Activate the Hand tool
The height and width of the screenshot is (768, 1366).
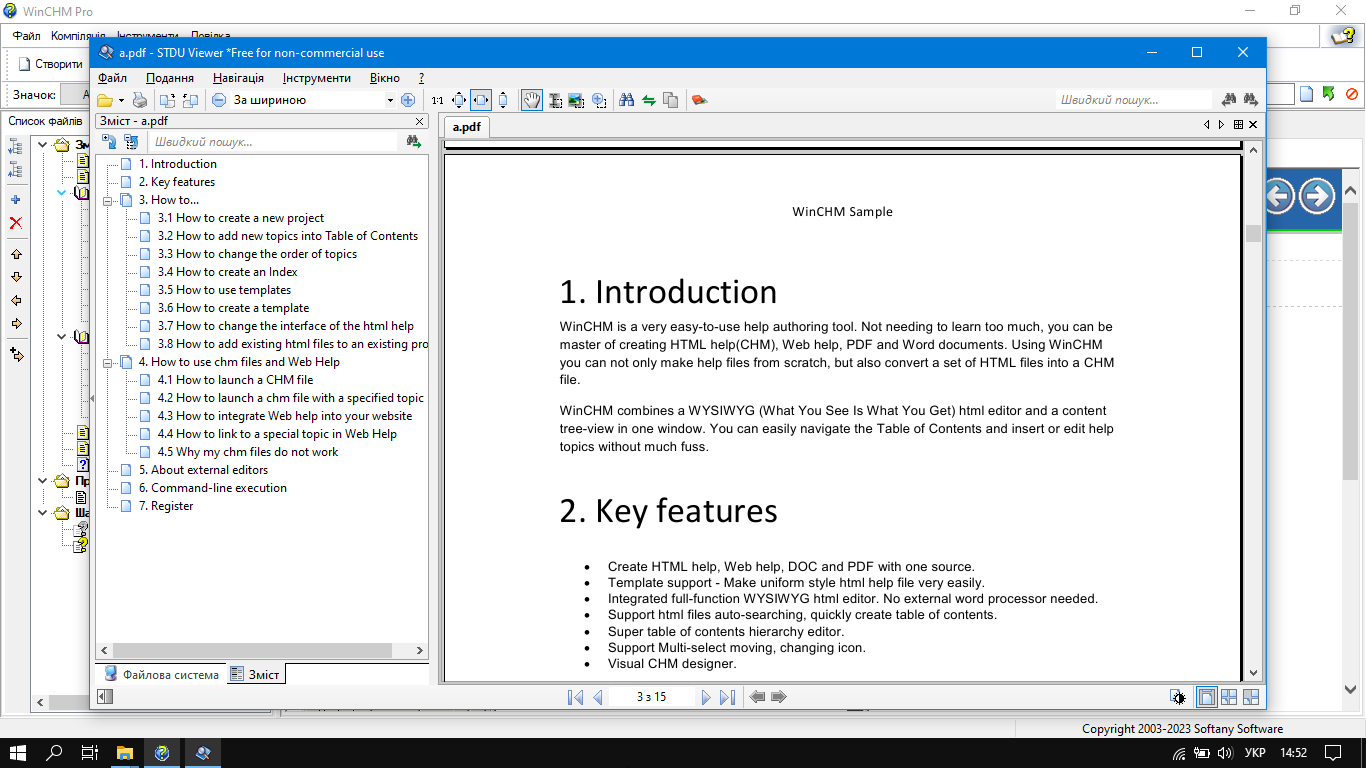pyautogui.click(x=531, y=100)
